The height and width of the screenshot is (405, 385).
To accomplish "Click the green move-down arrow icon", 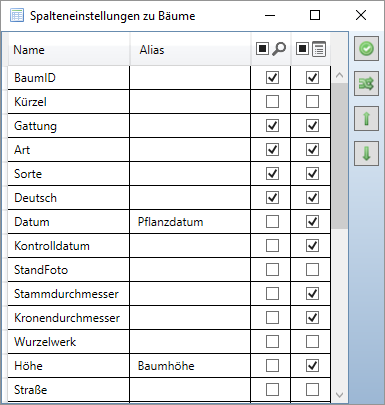I will point(366,154).
